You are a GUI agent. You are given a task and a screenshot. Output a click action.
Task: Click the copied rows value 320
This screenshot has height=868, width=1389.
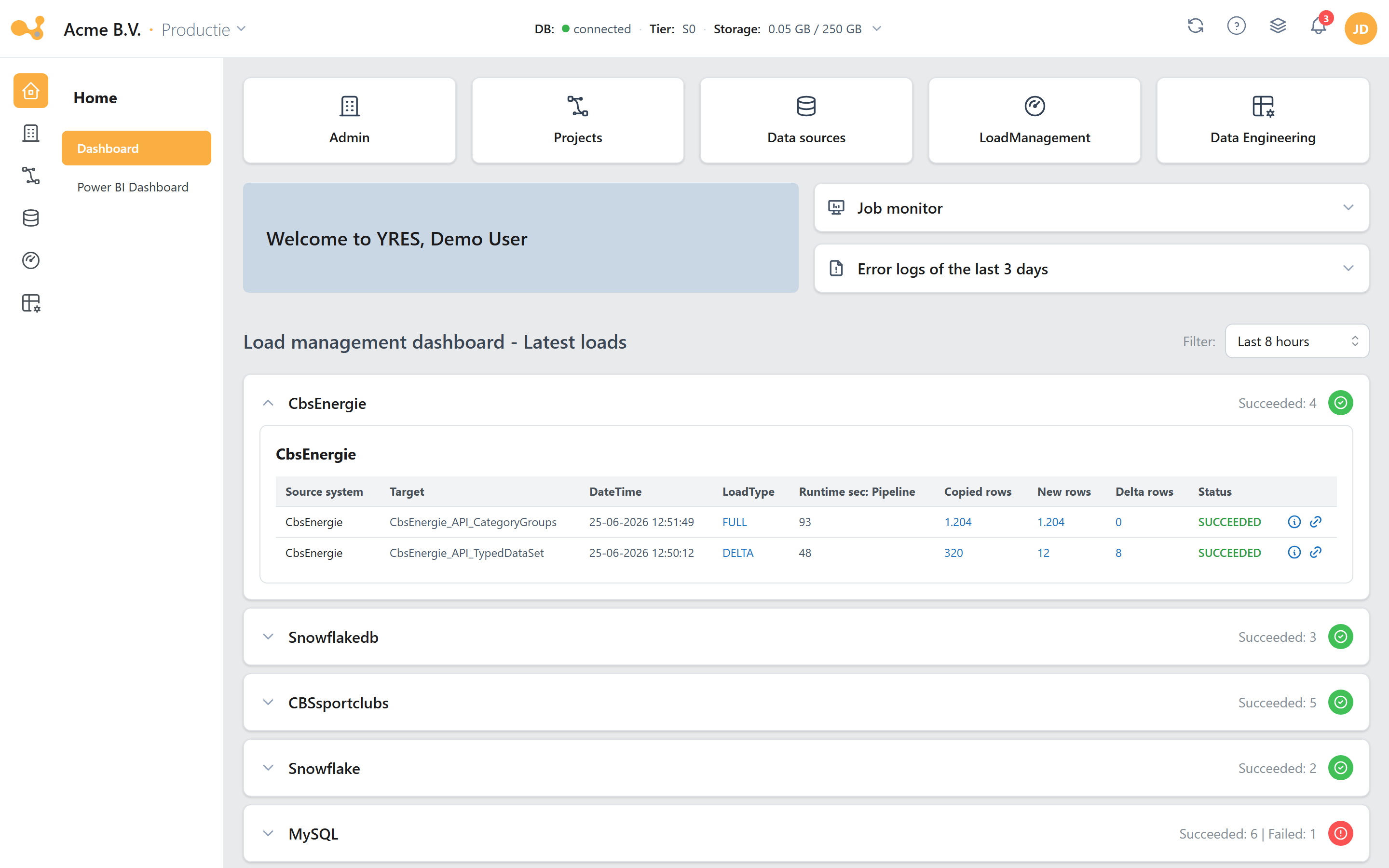954,553
